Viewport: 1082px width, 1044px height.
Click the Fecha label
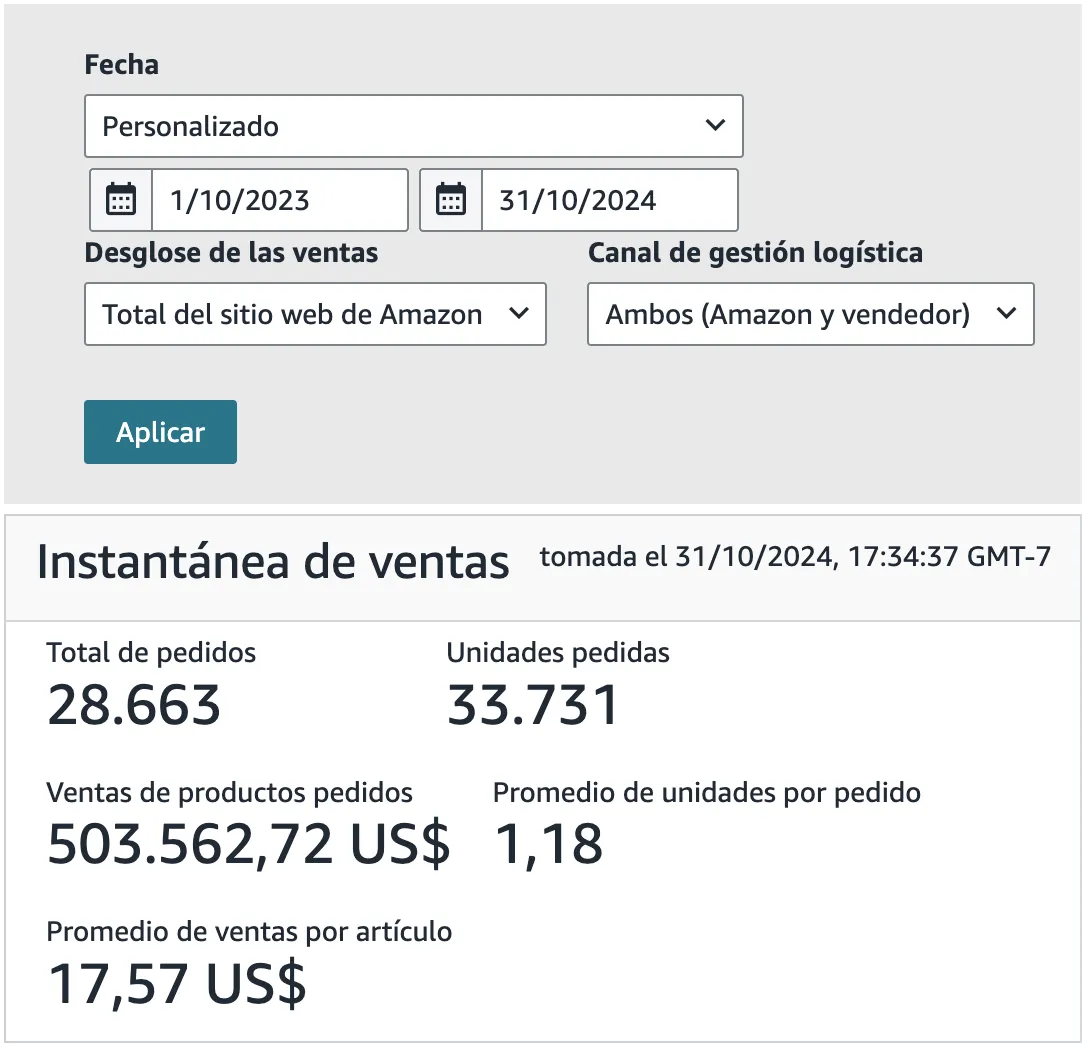point(122,65)
